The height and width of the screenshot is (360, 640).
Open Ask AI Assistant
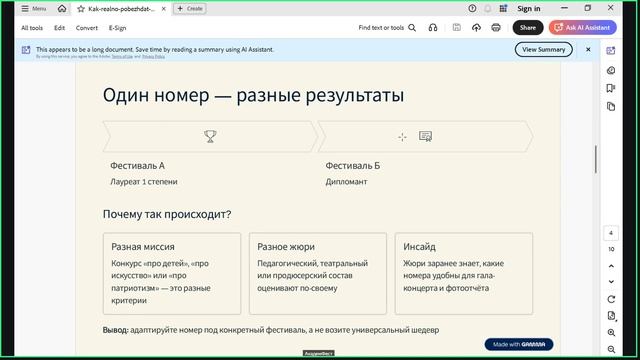582,28
